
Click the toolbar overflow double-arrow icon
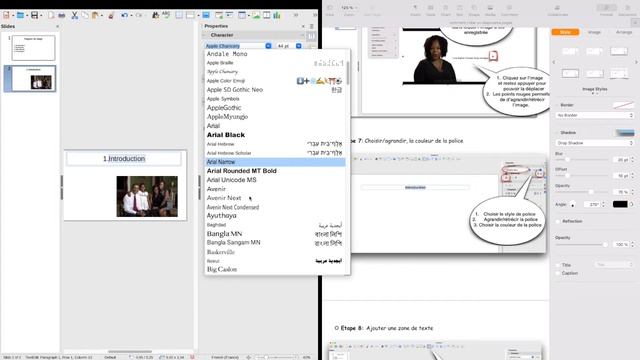(x=296, y=15)
